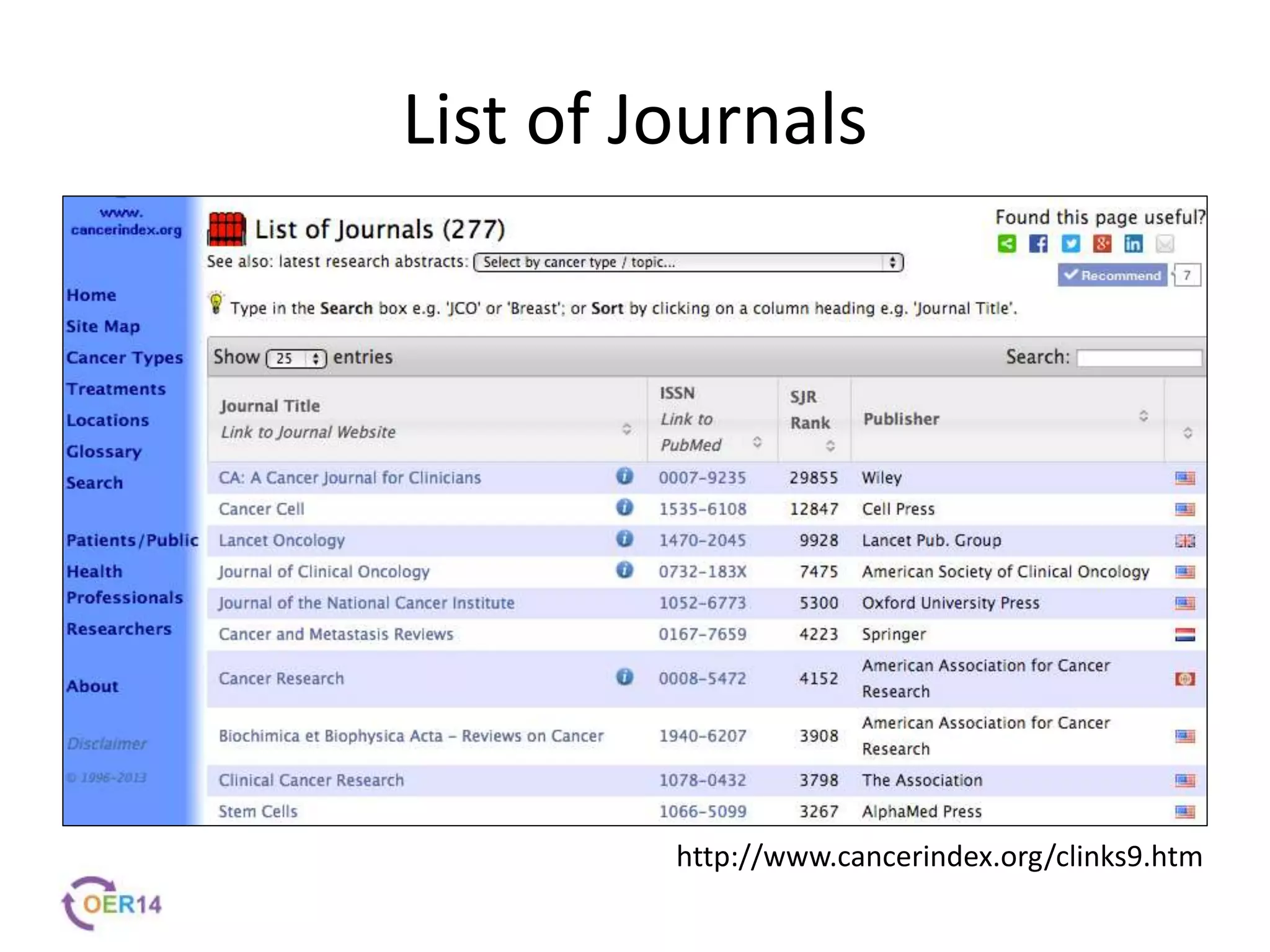1270x952 pixels.
Task: Click the light bulb tip icon
Action: tap(216, 303)
